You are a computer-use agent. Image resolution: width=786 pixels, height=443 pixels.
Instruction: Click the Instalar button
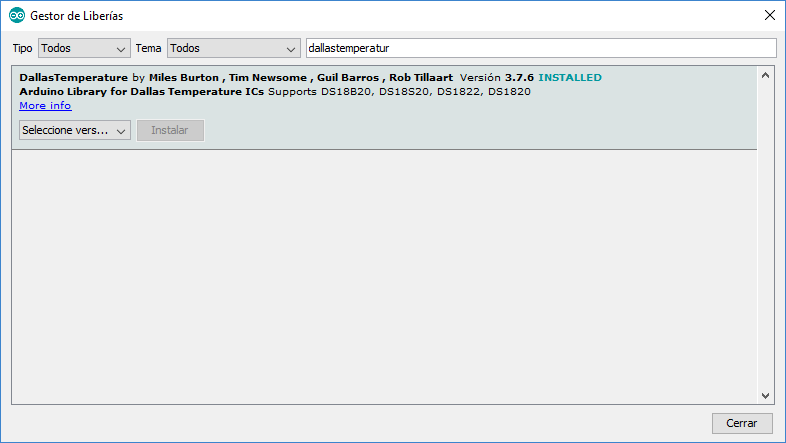[x=170, y=130]
